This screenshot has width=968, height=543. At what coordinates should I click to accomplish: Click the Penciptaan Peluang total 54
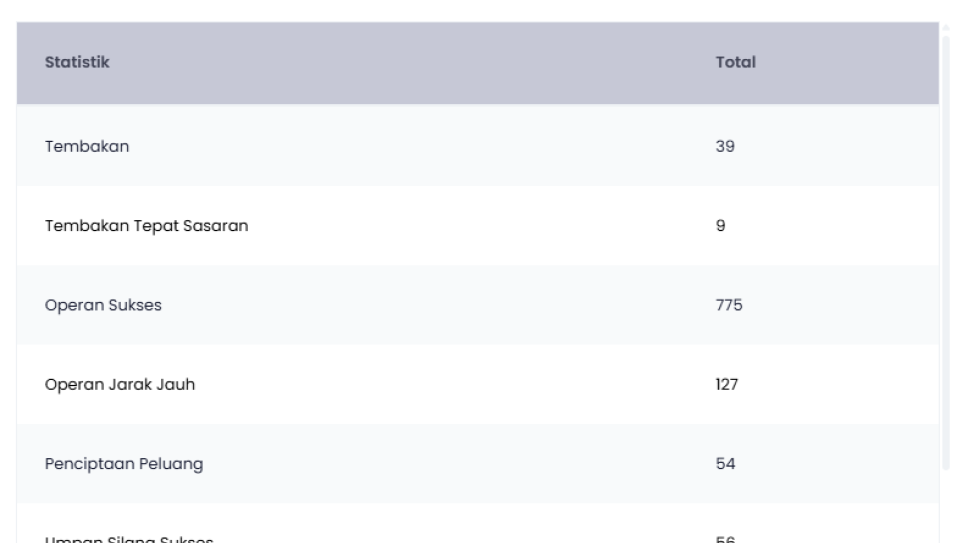tap(726, 464)
